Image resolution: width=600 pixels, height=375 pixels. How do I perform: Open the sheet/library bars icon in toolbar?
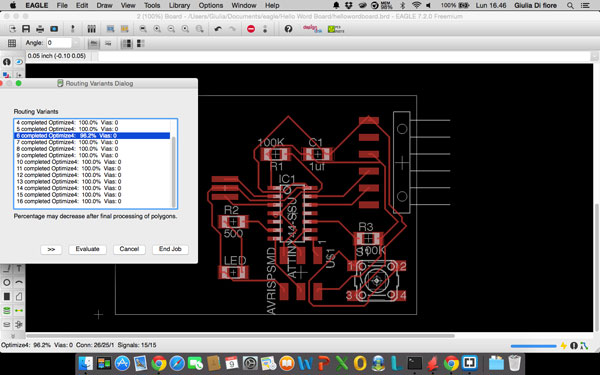(91, 29)
